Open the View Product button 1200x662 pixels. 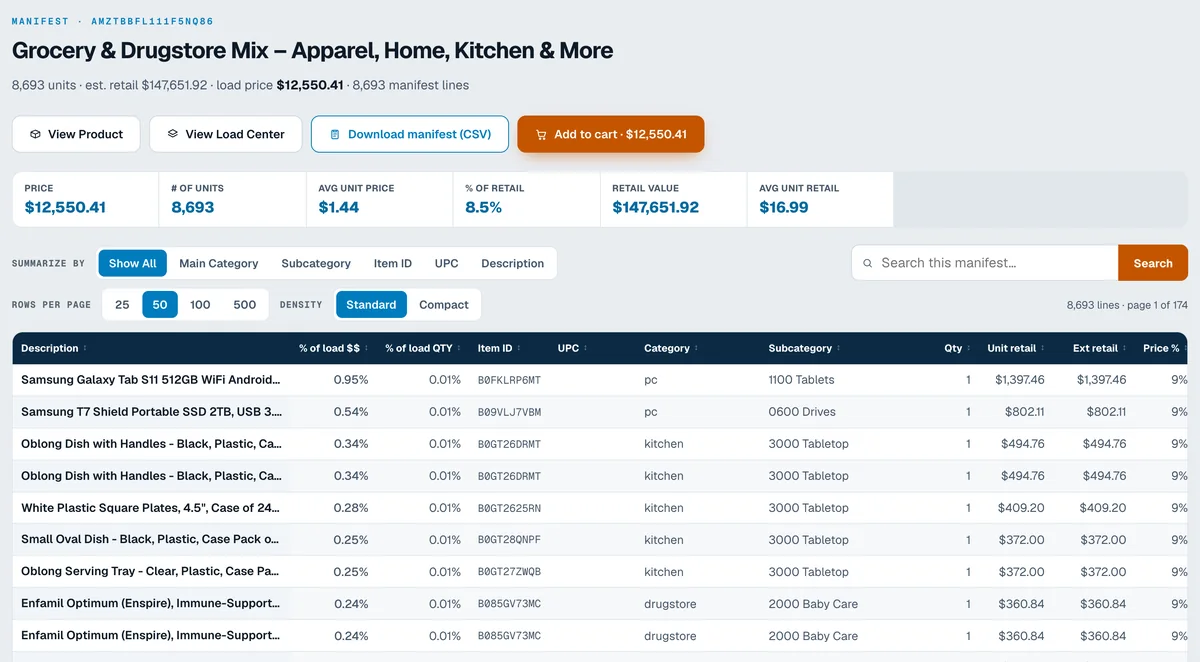(x=76, y=134)
